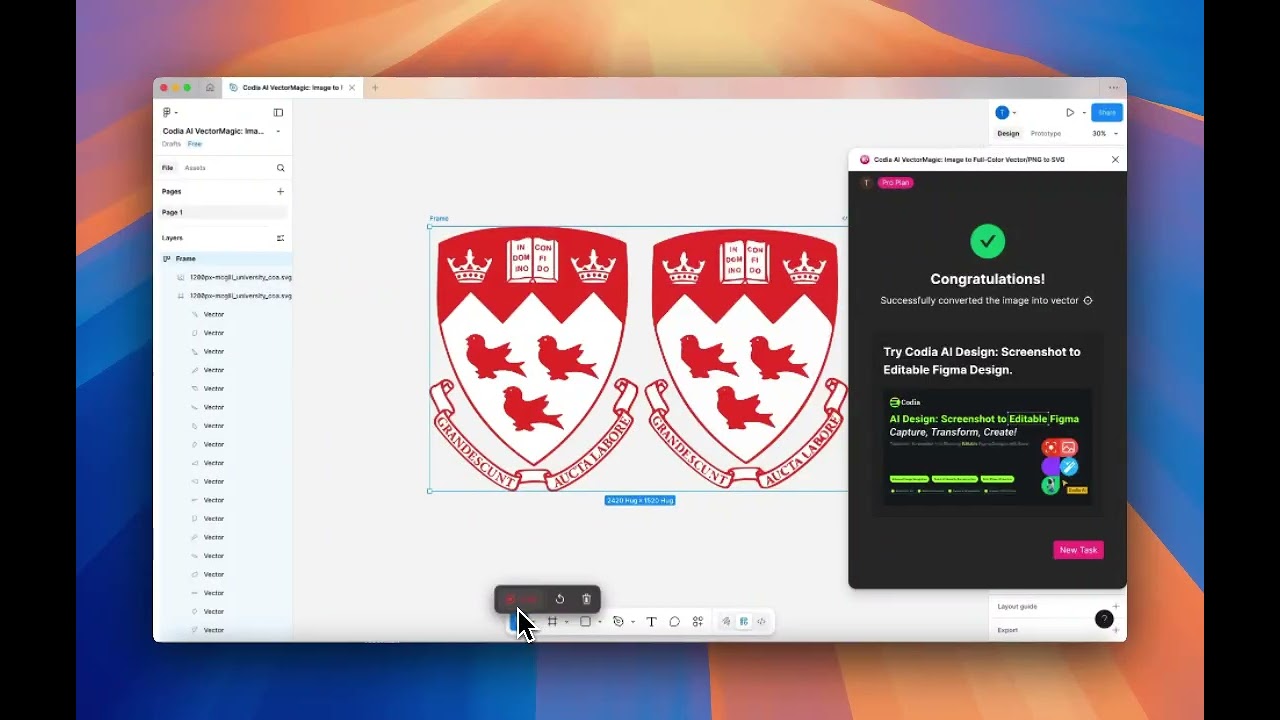The image size is (1280, 720).
Task: Click the user avatar T in header
Action: [1002, 113]
